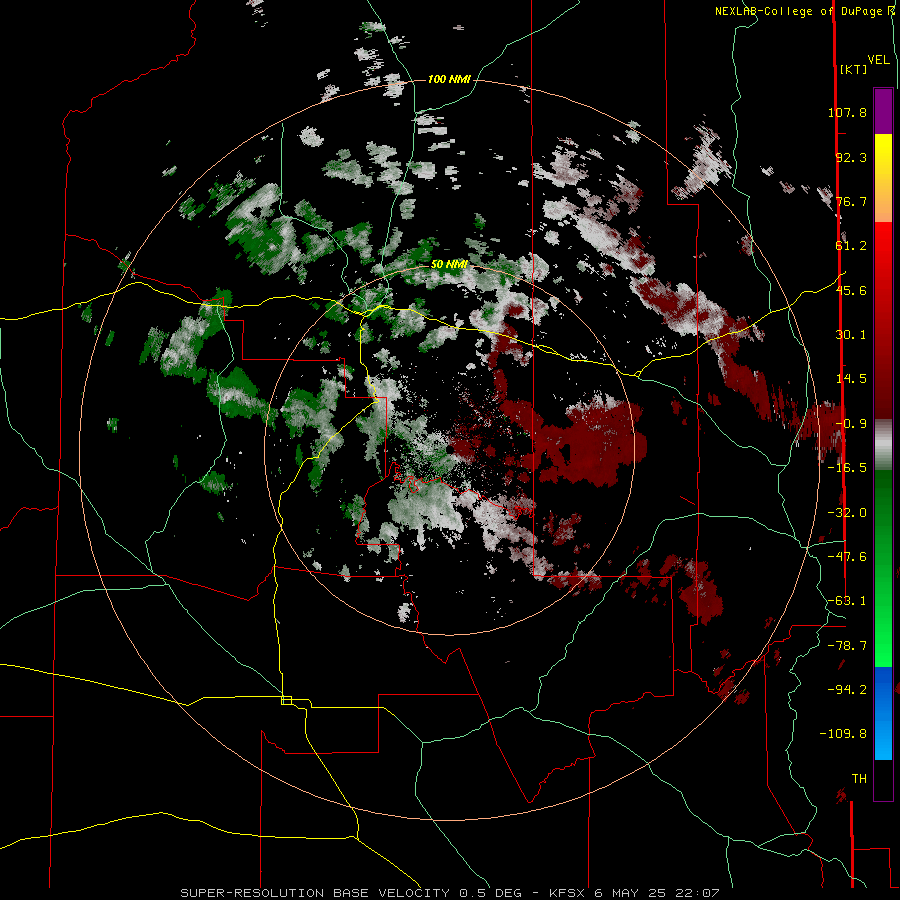The image size is (900, 900).
Task: Select the -0.9 velocity scale value
Action: tap(851, 424)
